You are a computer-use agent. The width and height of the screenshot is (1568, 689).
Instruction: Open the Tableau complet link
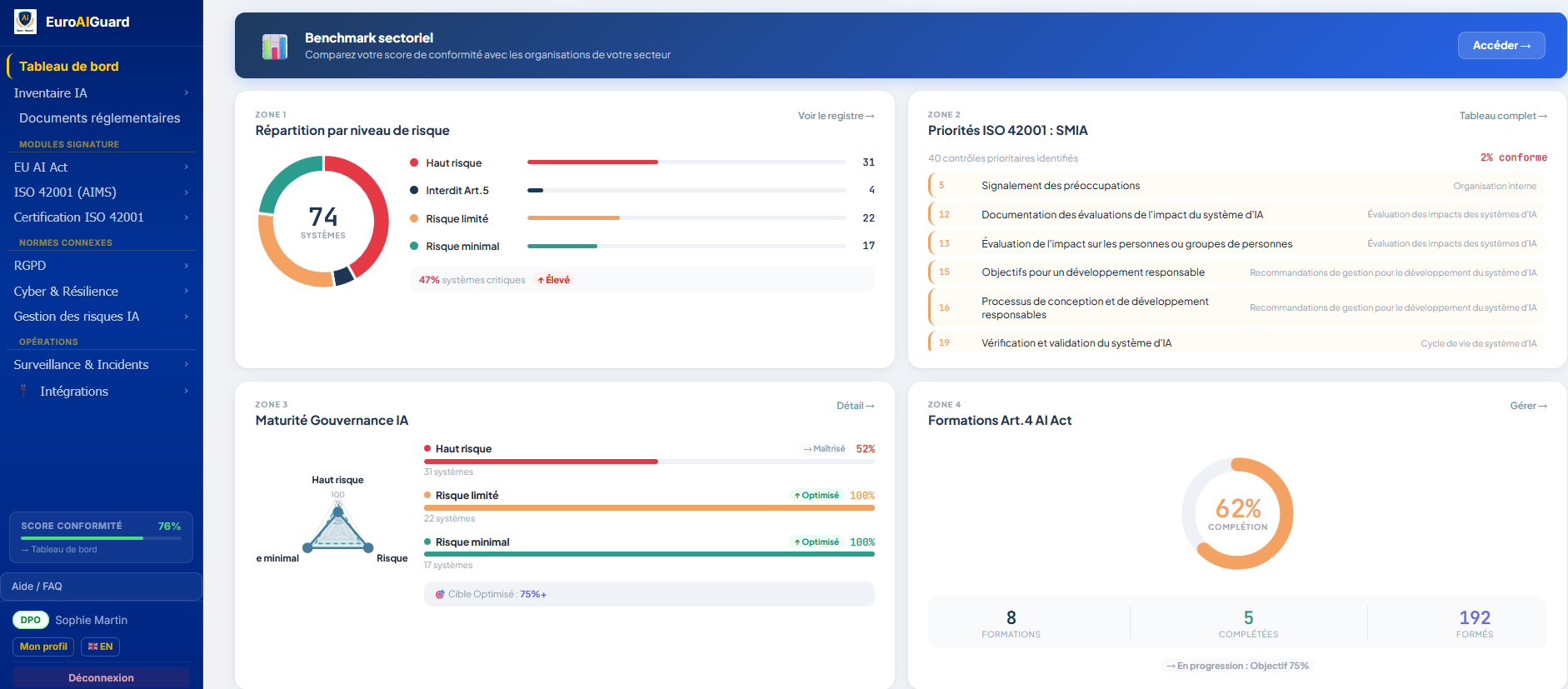click(x=1503, y=116)
